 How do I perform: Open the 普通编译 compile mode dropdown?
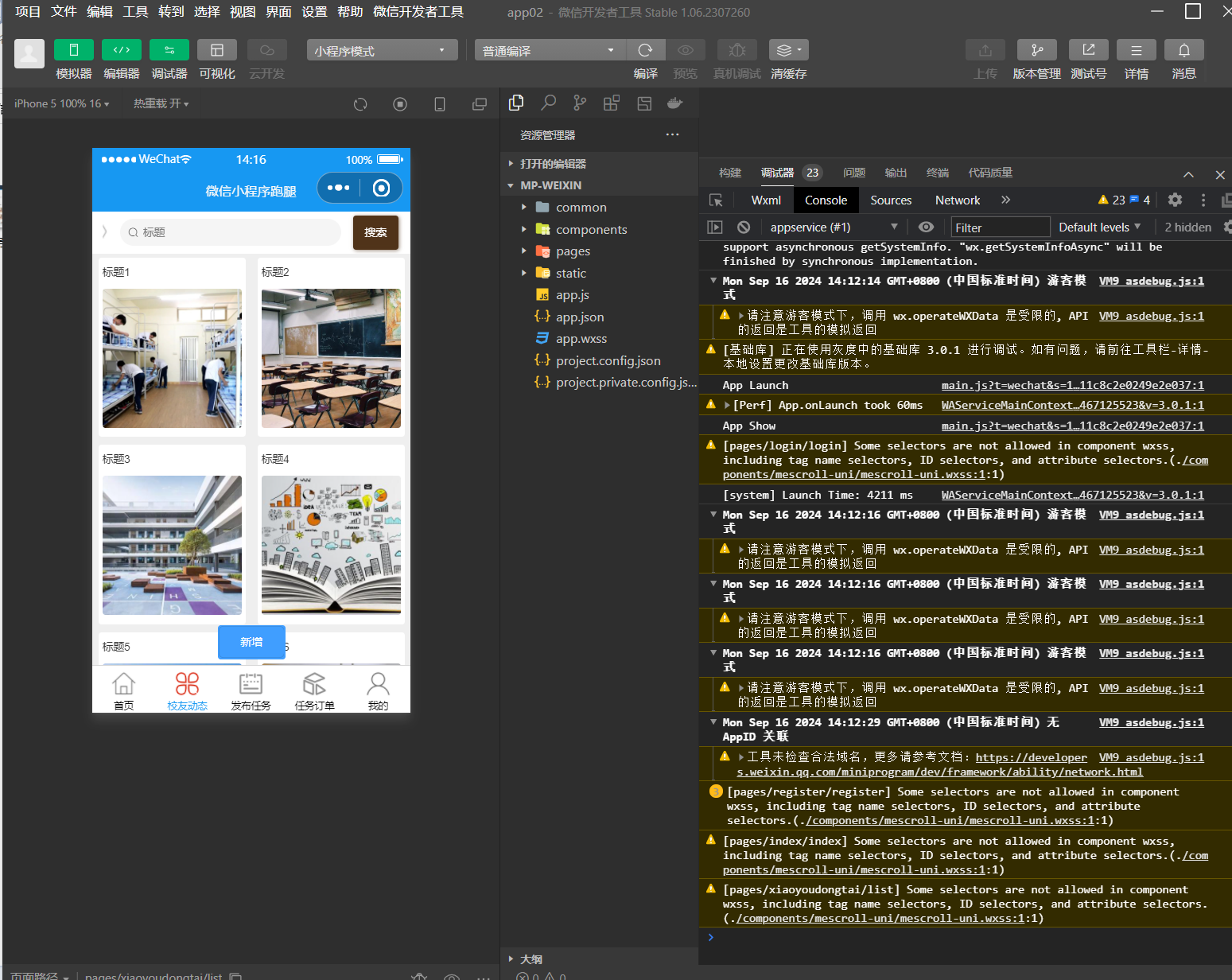coord(550,50)
